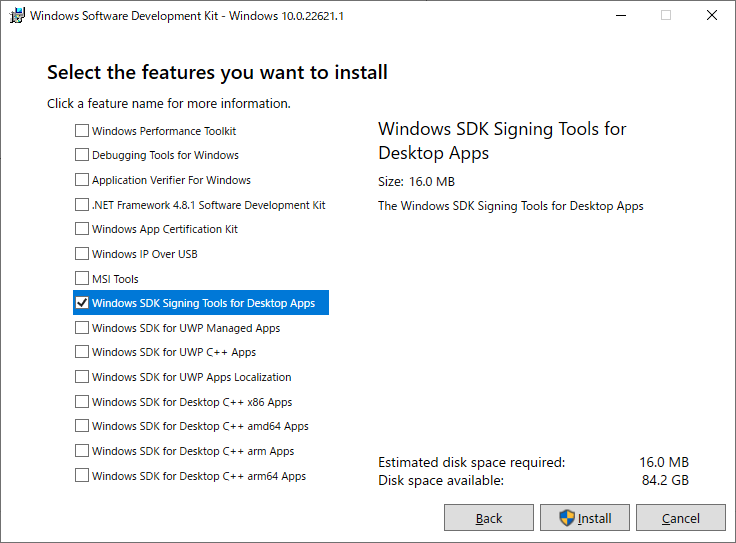Image resolution: width=736 pixels, height=543 pixels.
Task: Click 'Windows SDK for Desktop C++ arm64 Apps' text
Action: tap(199, 476)
